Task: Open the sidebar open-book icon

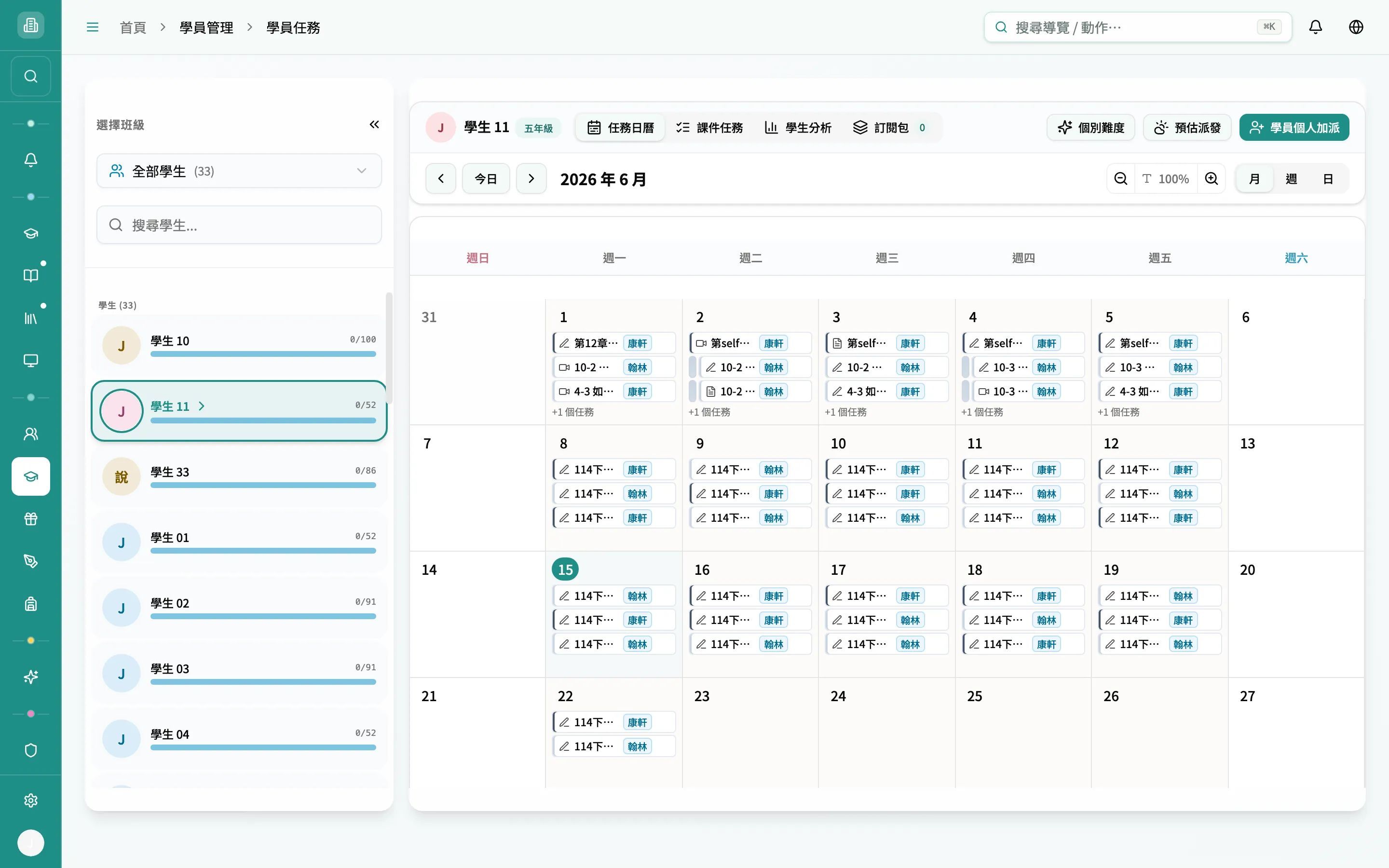Action: 30,275
